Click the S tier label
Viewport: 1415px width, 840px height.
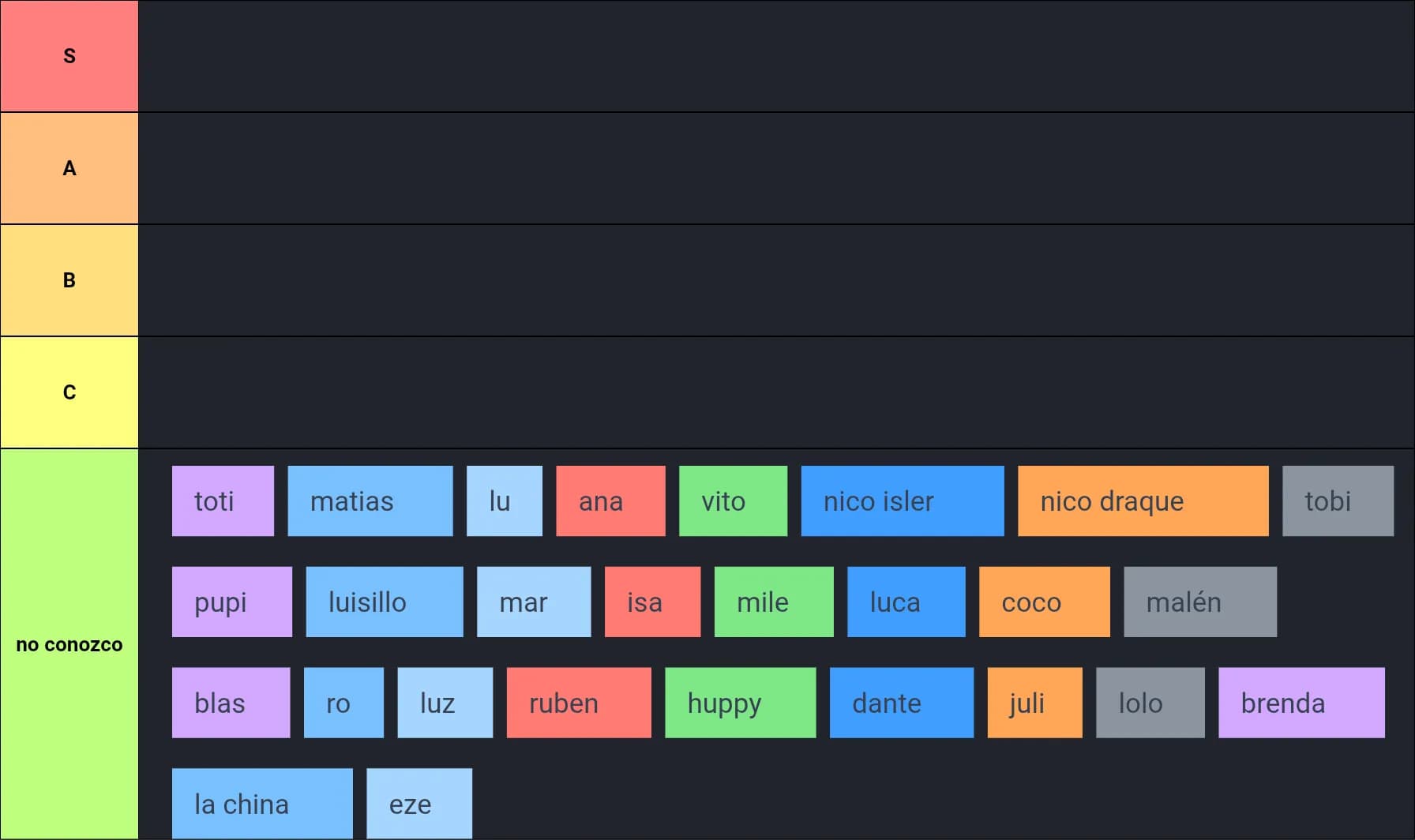(x=69, y=56)
